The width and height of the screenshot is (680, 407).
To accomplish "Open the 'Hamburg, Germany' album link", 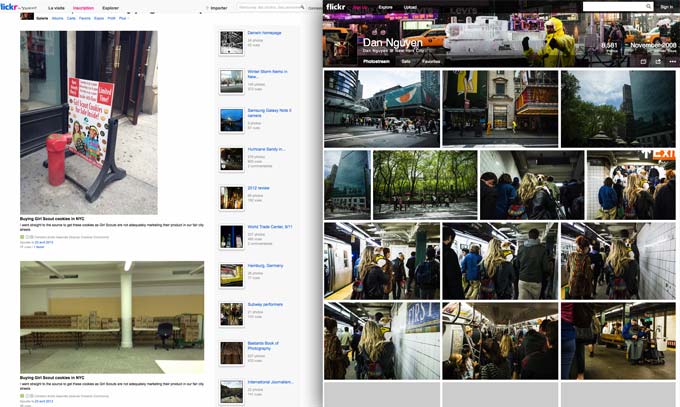I will pyautogui.click(x=265, y=265).
